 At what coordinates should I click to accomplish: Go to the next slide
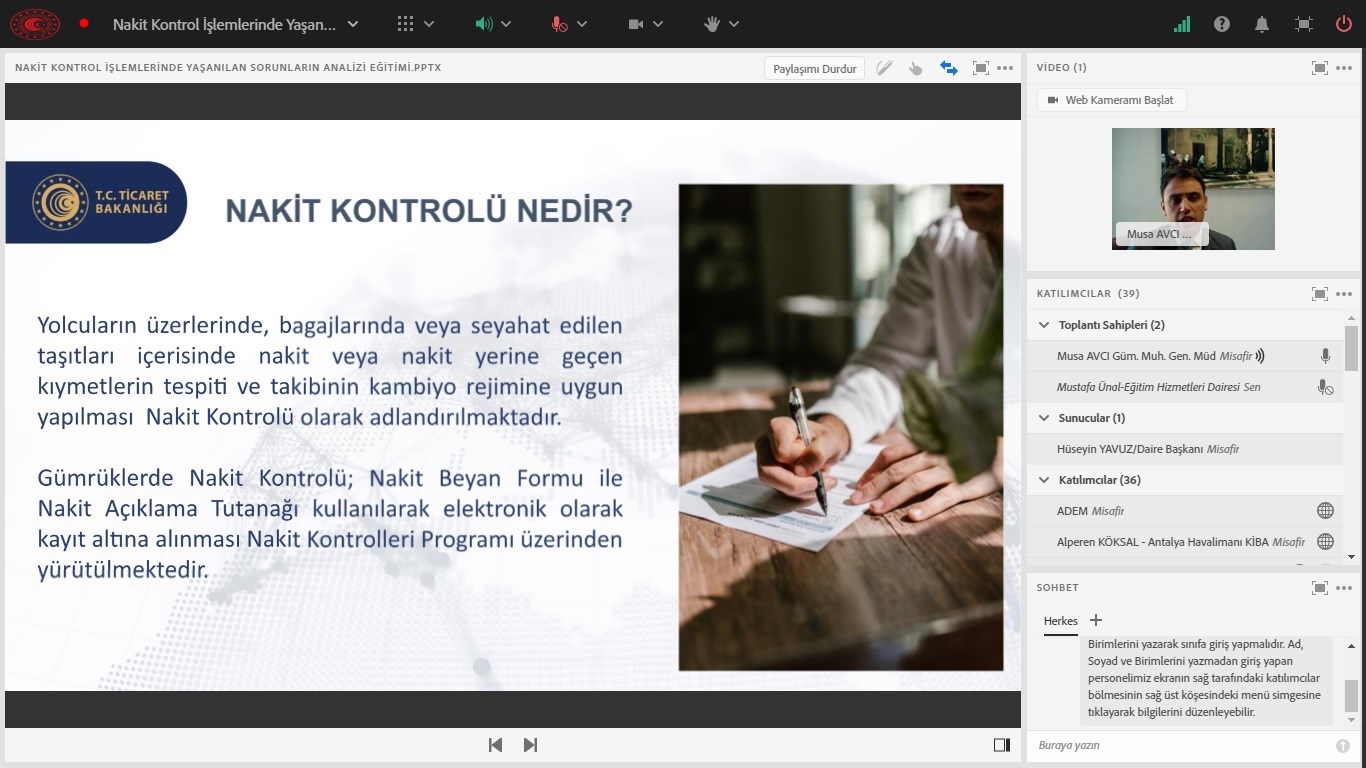(530, 745)
